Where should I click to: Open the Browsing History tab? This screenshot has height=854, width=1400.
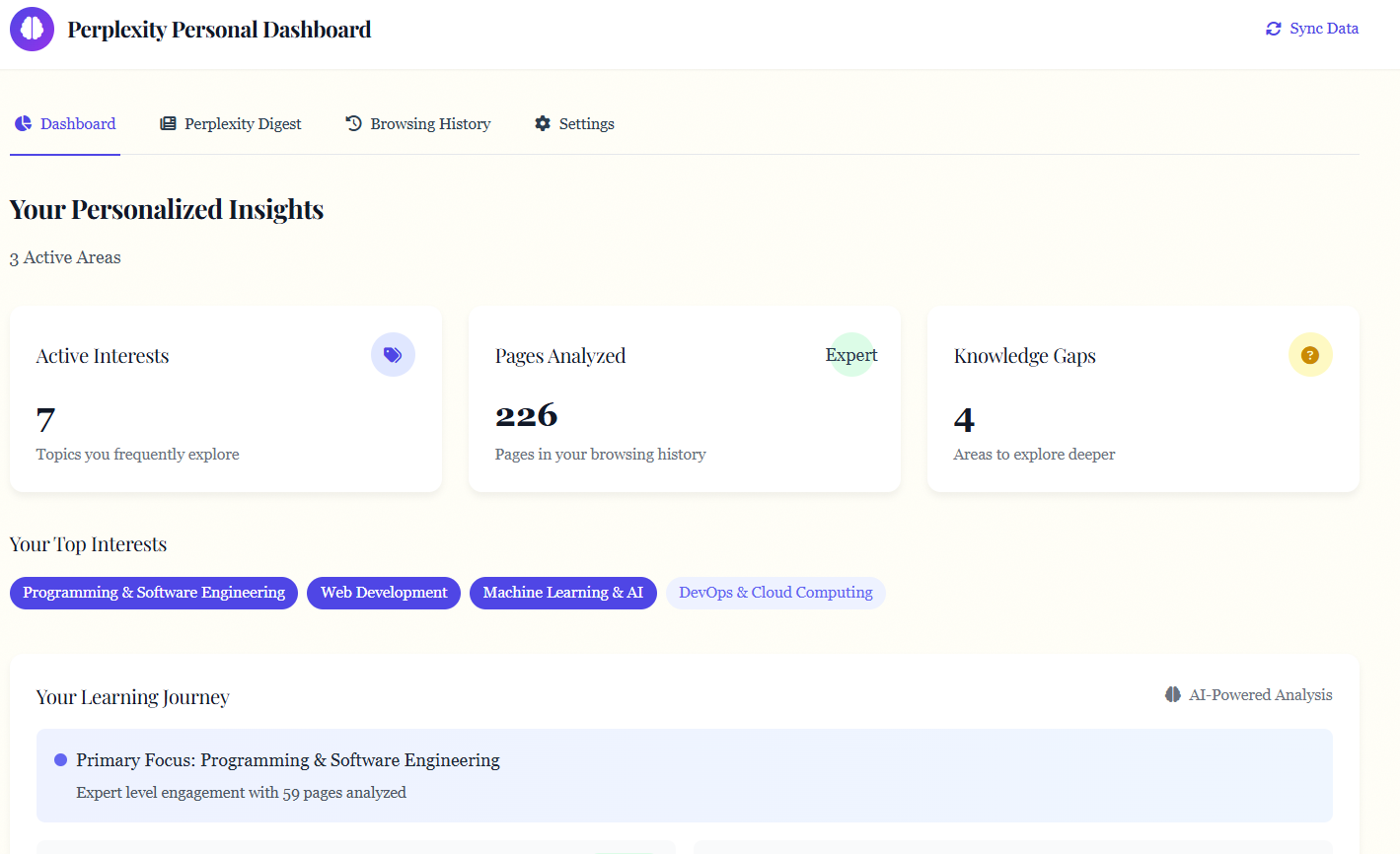418,124
